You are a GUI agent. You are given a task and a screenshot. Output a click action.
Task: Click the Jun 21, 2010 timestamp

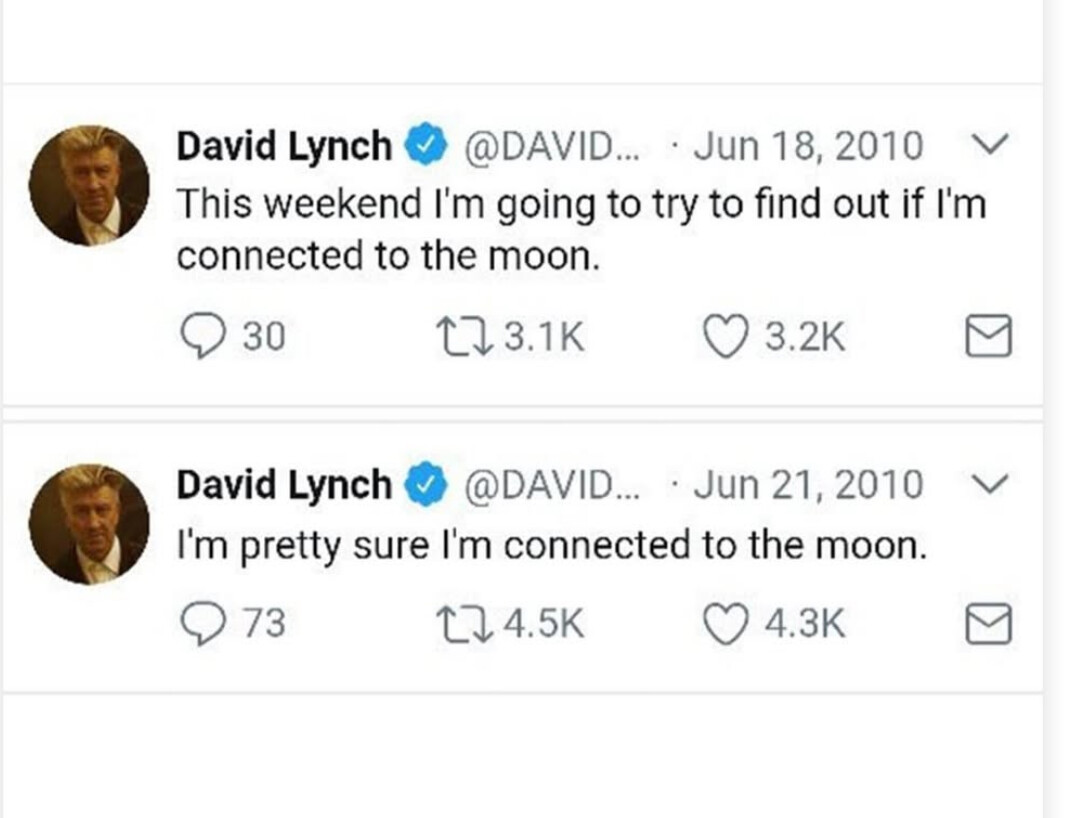(808, 485)
